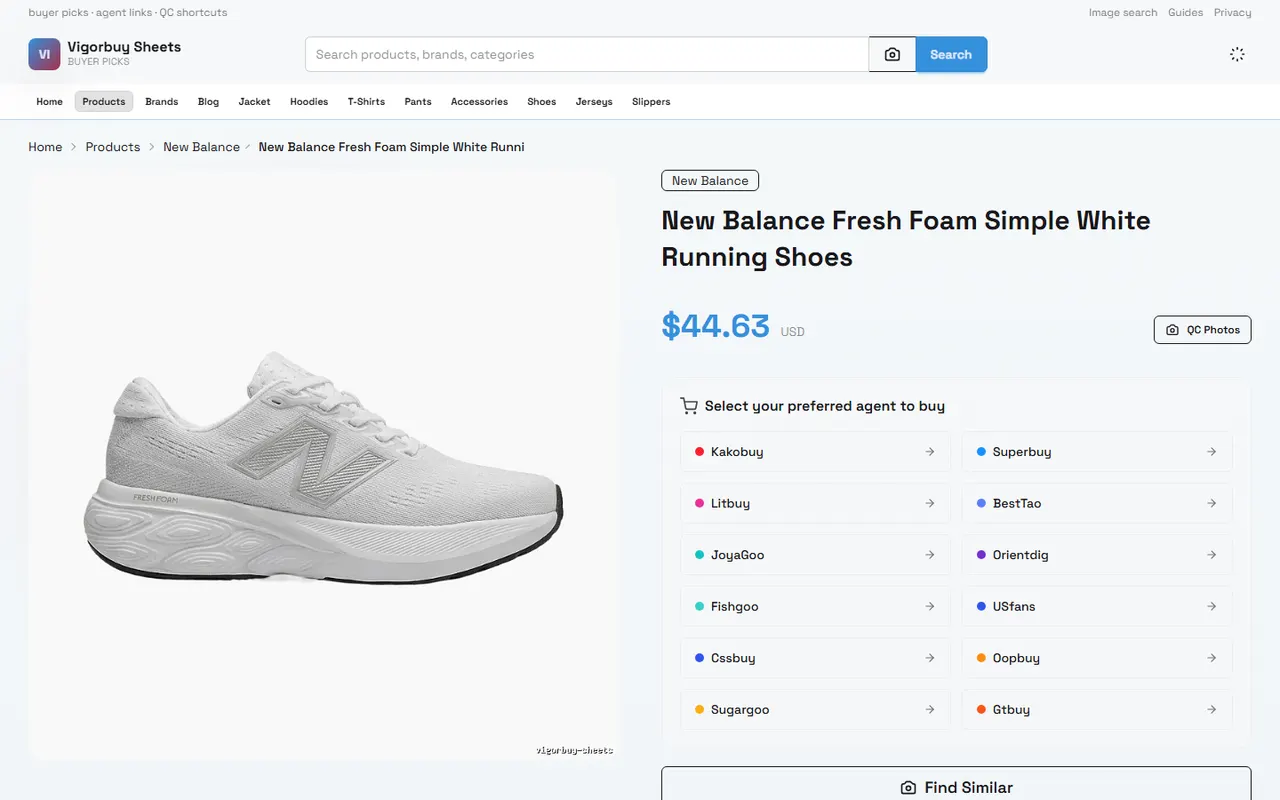
Task: Click the Cssbuy arrow icon
Action: [930, 658]
